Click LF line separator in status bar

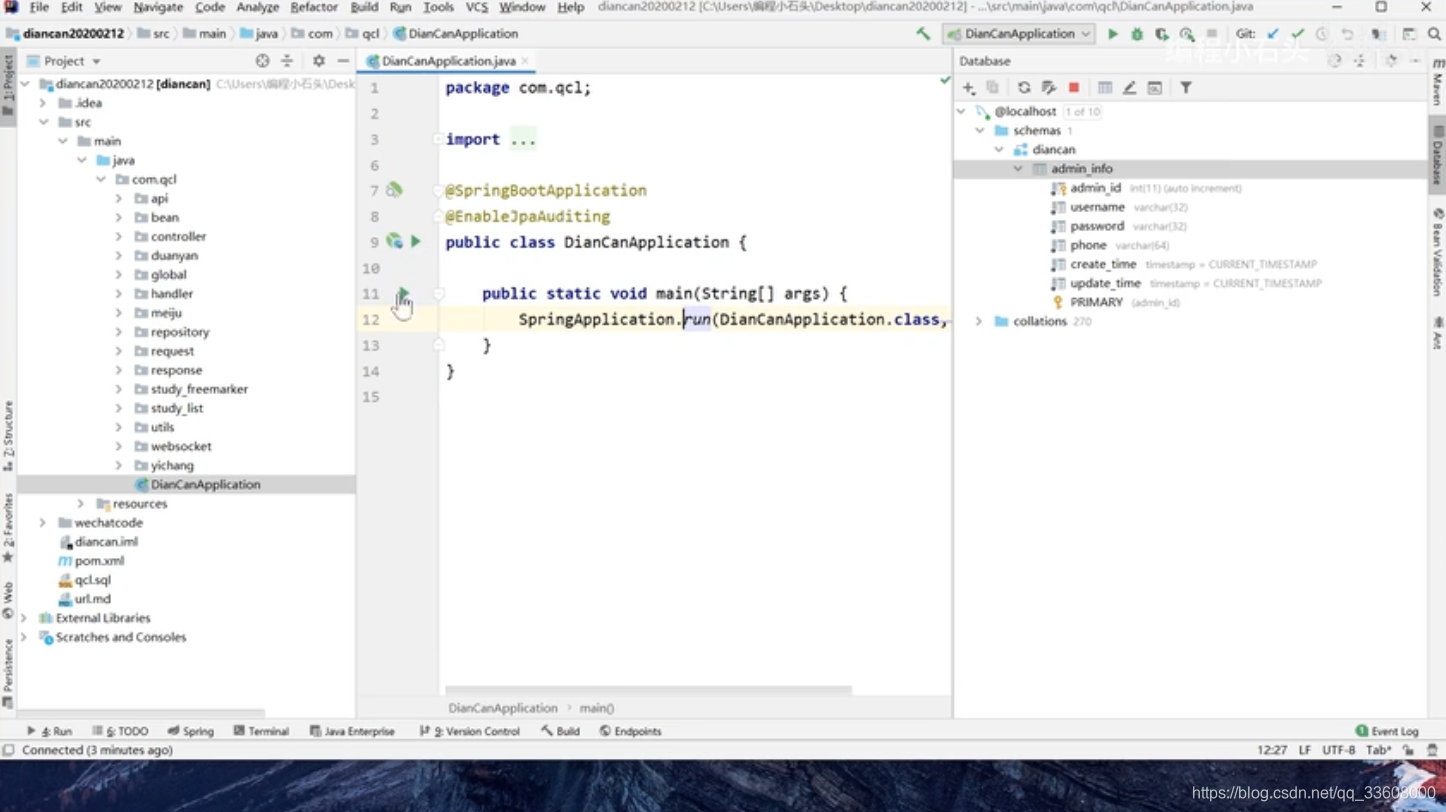tap(1305, 750)
